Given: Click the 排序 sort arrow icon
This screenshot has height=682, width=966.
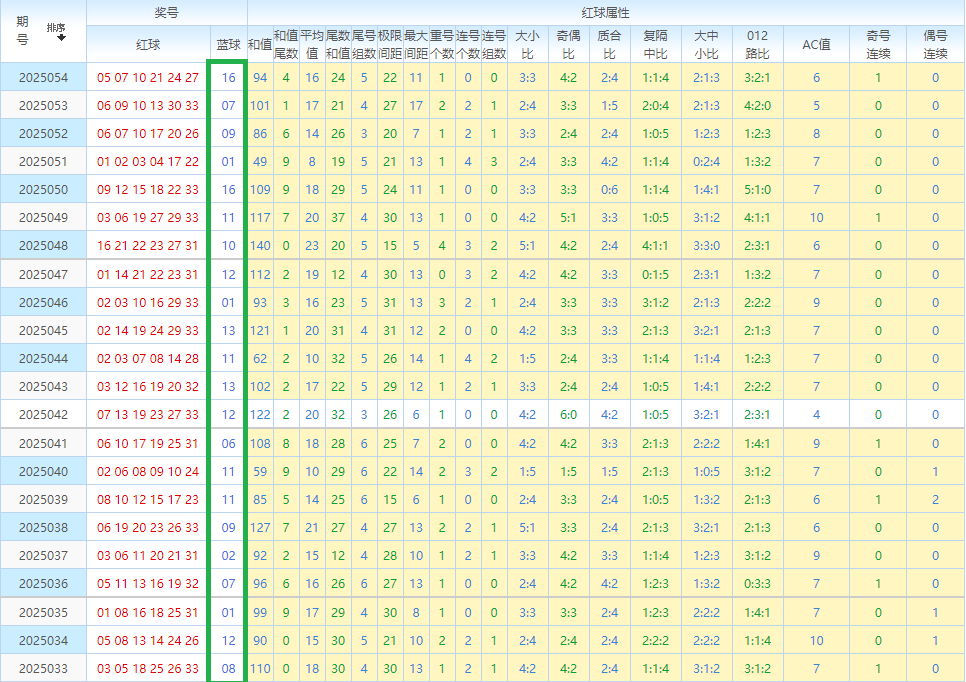Looking at the screenshot, I should pyautogui.click(x=62, y=38).
